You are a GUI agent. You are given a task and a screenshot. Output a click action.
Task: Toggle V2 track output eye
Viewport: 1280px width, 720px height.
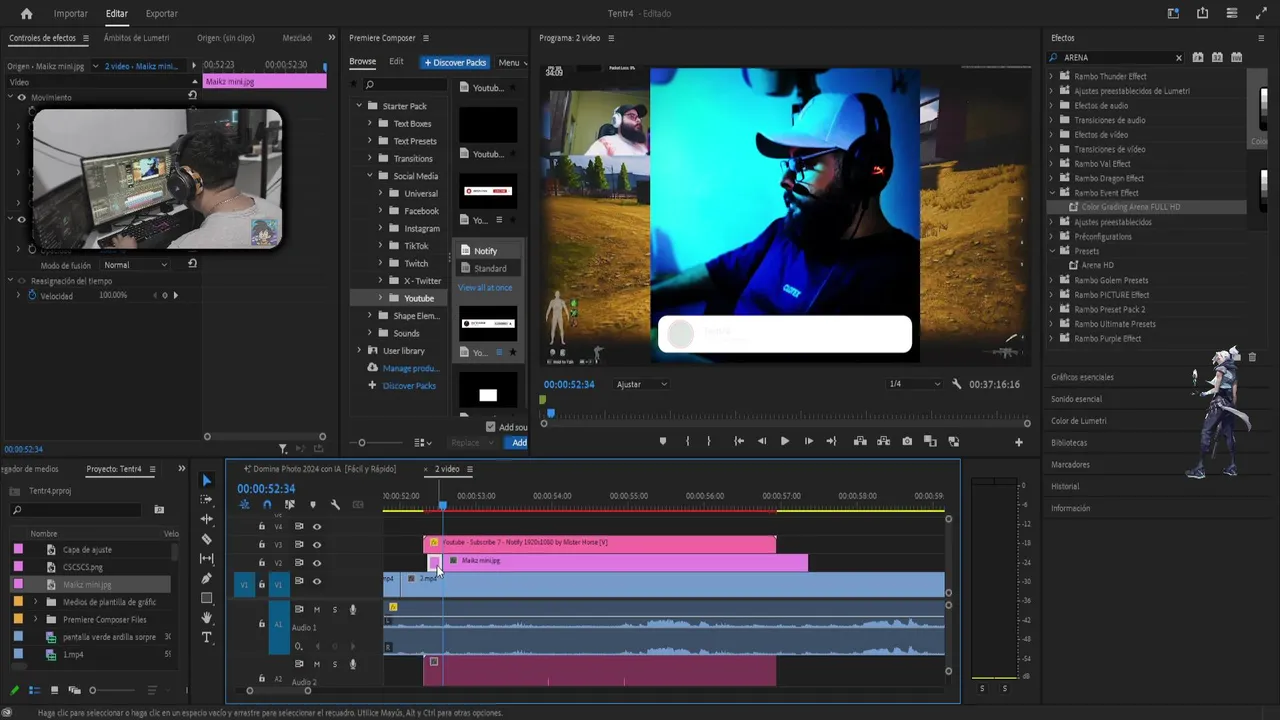pos(317,563)
